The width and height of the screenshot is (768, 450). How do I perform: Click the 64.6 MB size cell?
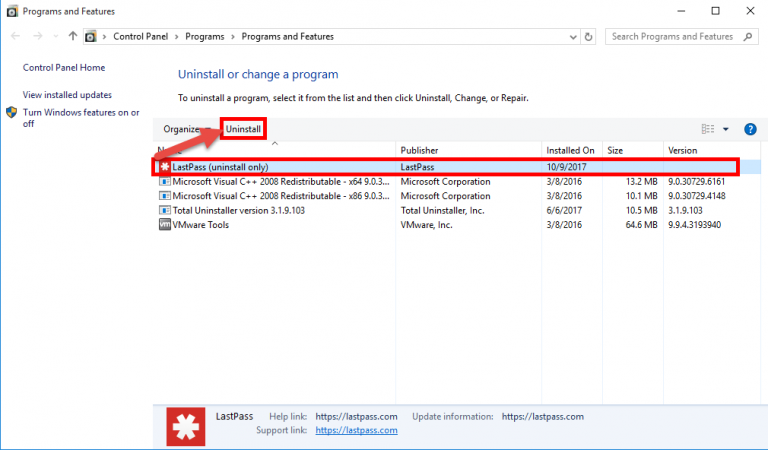tap(642, 225)
